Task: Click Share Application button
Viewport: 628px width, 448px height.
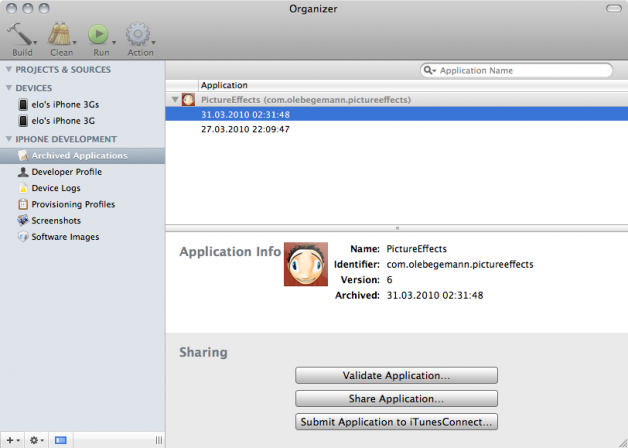Action: pos(396,398)
